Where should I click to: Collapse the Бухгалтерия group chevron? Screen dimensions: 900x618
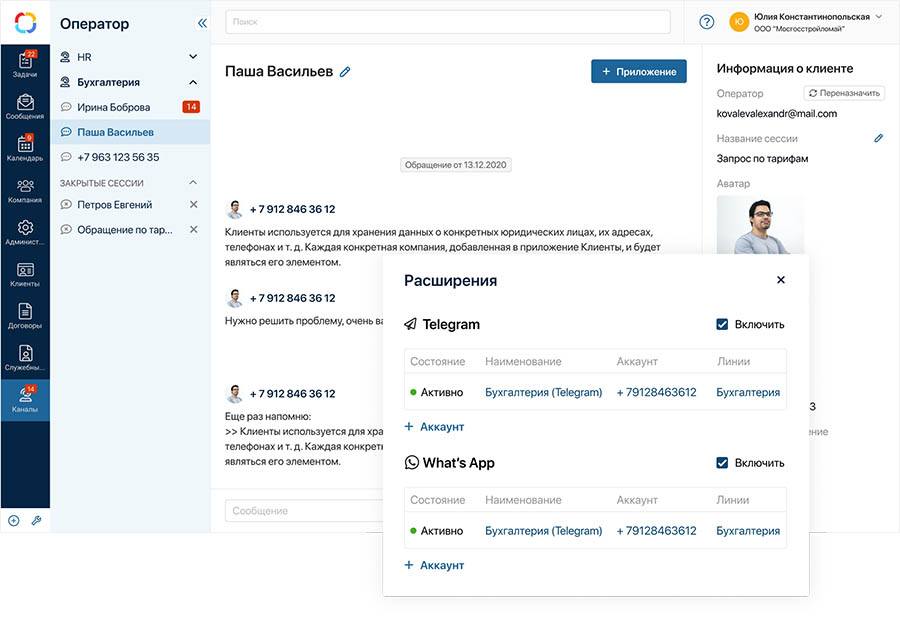click(193, 82)
